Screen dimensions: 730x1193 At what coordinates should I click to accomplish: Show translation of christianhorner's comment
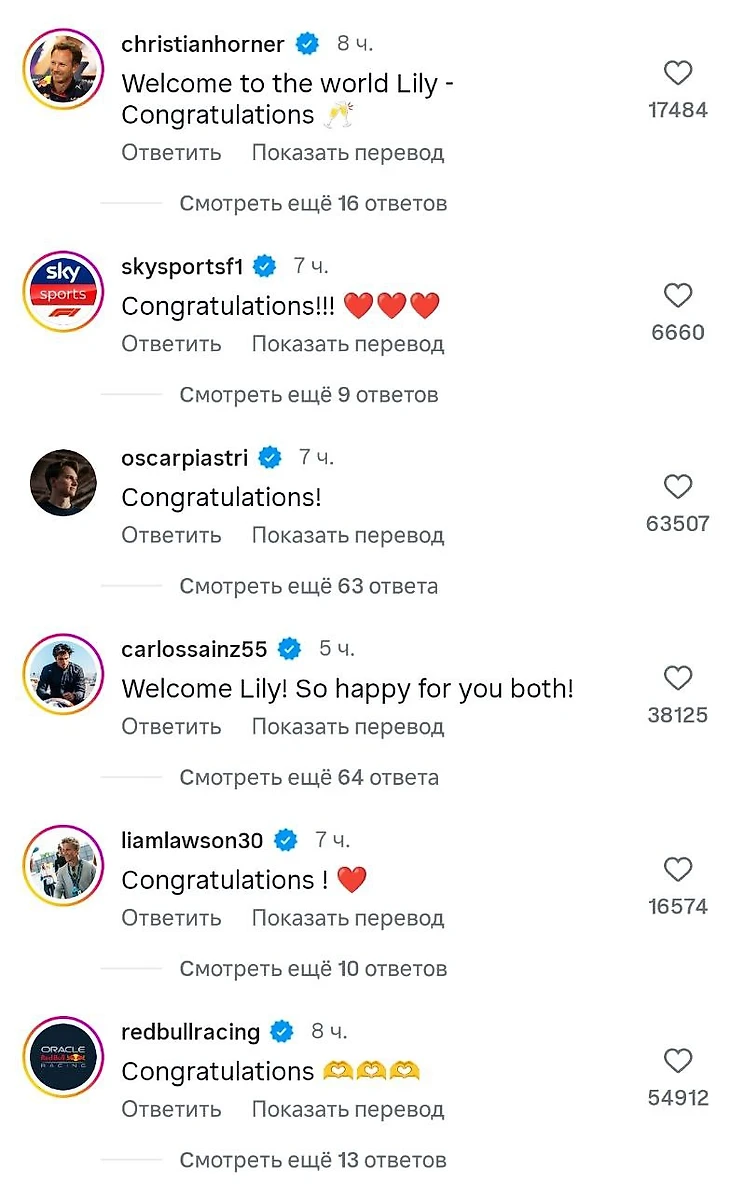pos(348,153)
